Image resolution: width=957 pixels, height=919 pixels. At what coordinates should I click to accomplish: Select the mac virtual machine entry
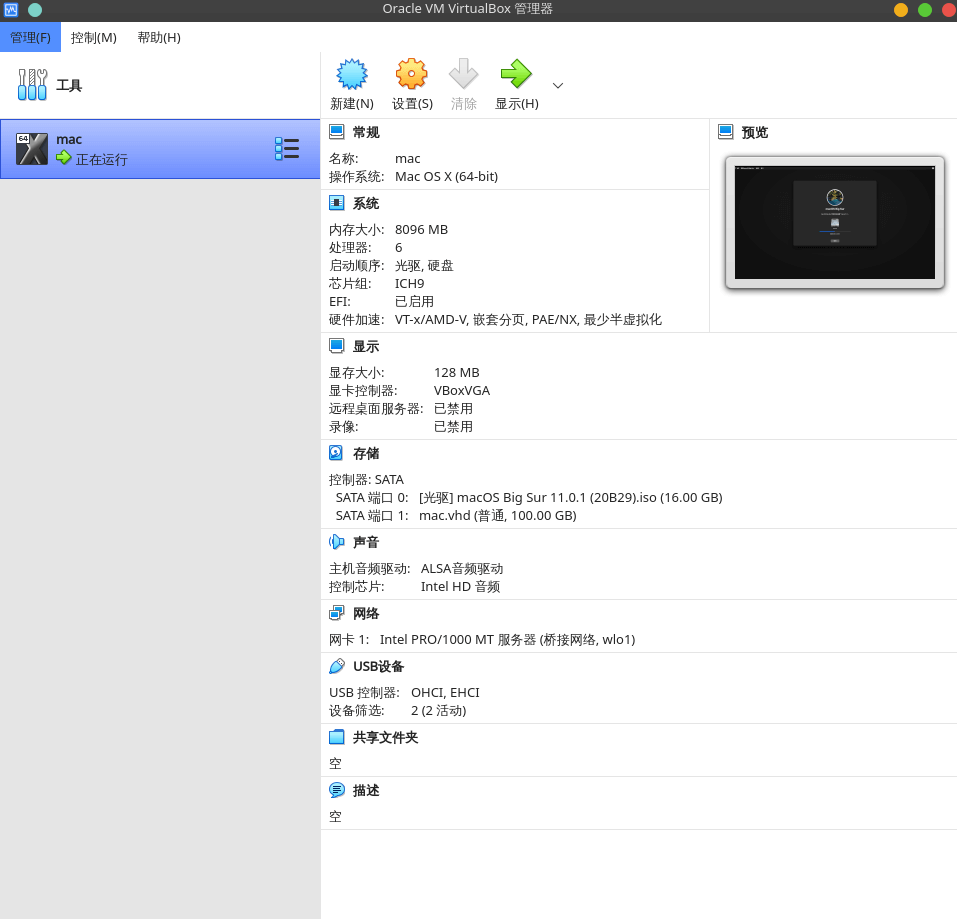(160, 149)
